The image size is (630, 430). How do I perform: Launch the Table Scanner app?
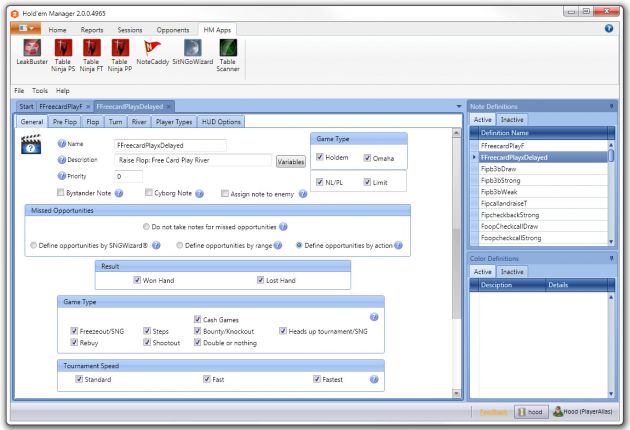[228, 55]
